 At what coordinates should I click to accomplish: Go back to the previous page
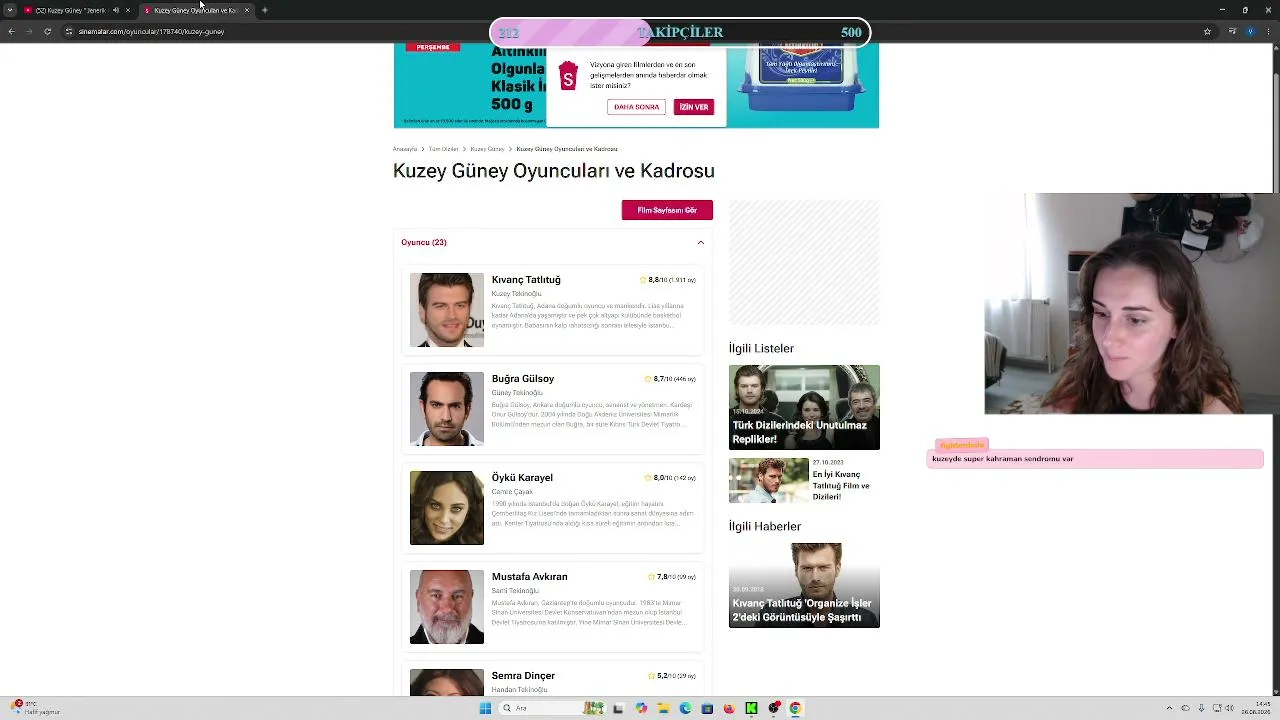pos(11,31)
